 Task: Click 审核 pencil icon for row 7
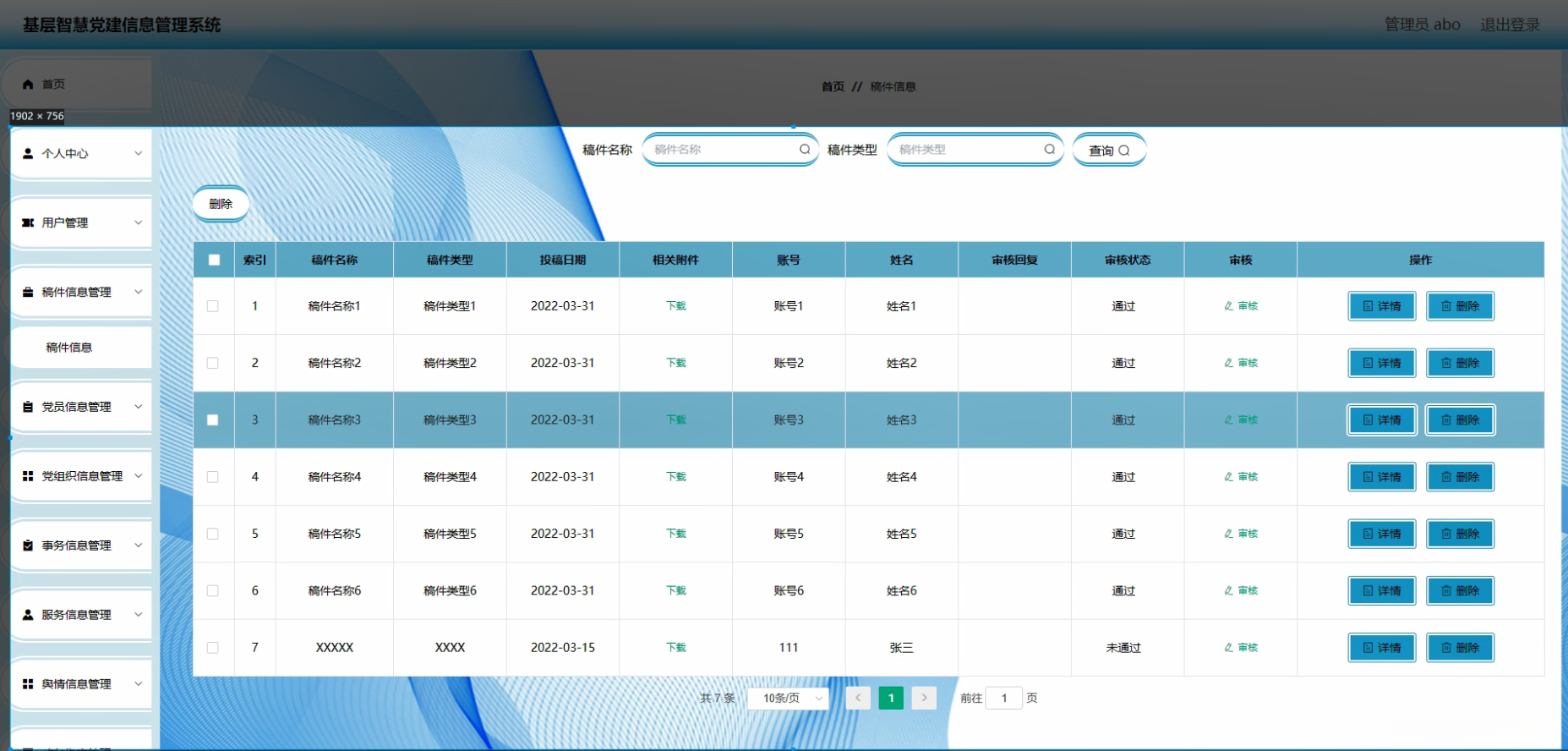coord(1229,648)
